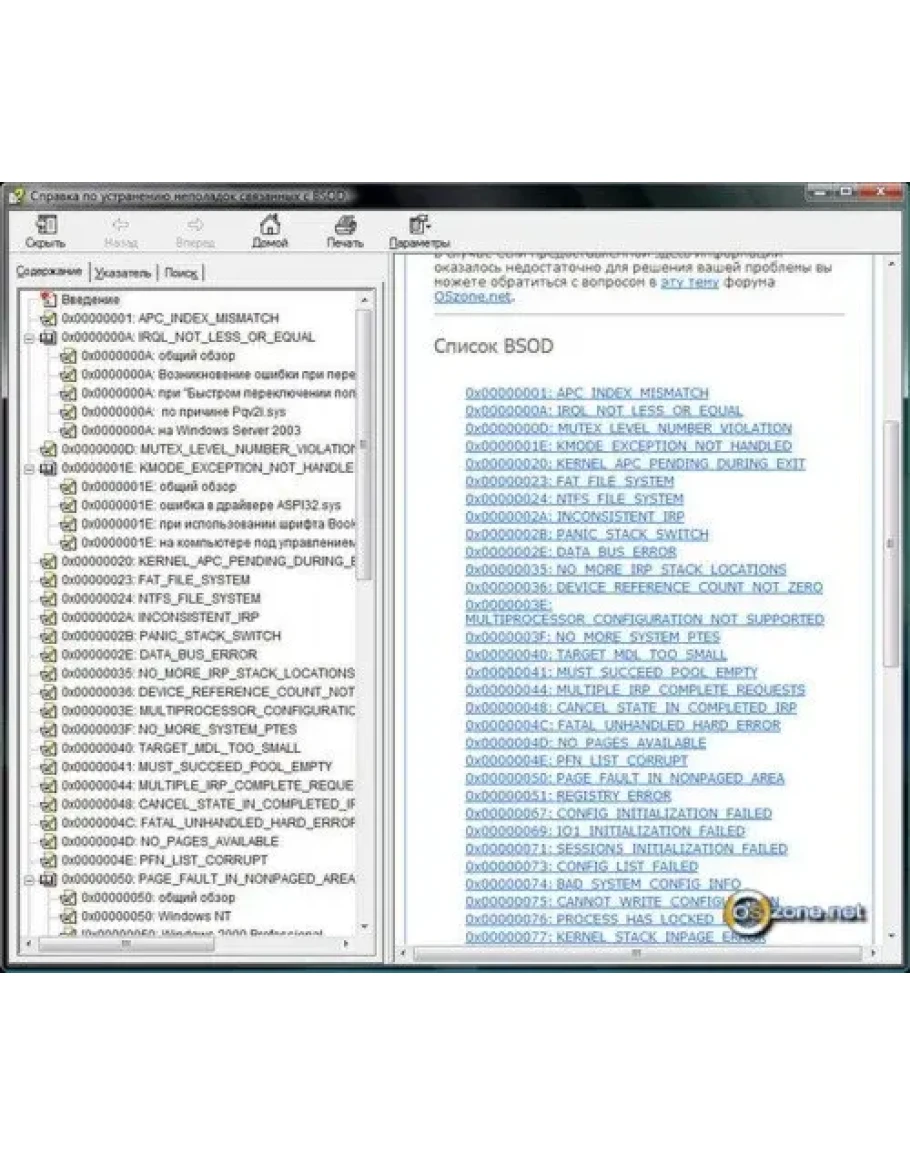This screenshot has height=1155, width=910.
Task: Click the Введение topic page icon
Action: (48, 299)
